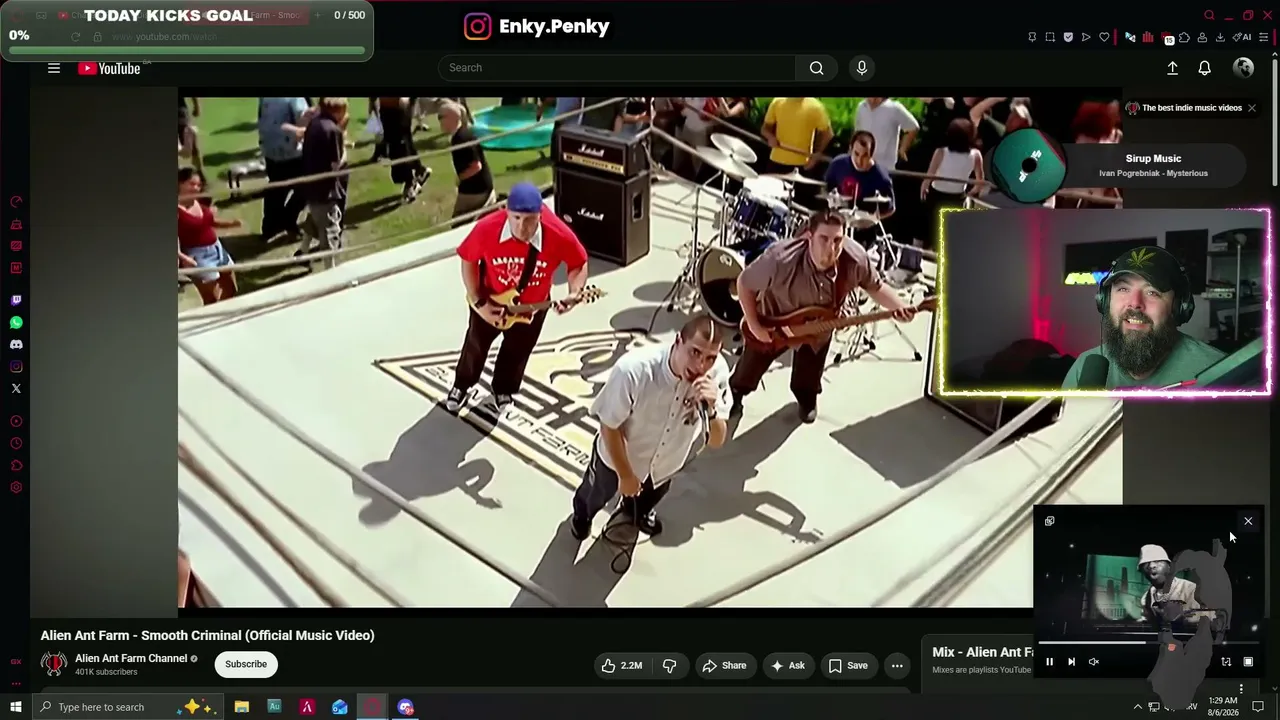Open the Windows notification center
Screen dimensions: 1280x720
click(x=1259, y=707)
